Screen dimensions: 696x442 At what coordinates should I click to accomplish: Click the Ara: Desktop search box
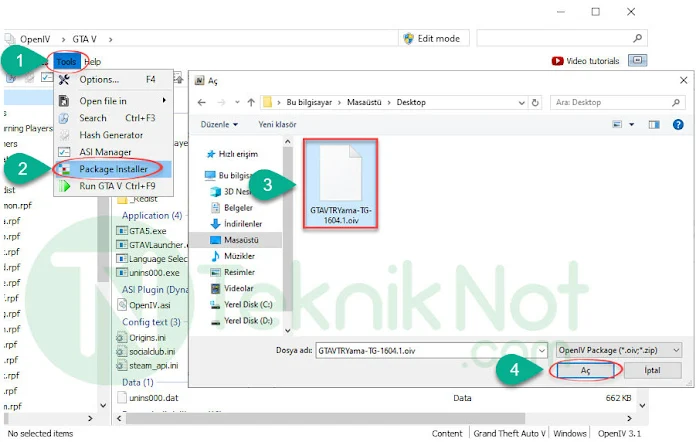point(617,103)
